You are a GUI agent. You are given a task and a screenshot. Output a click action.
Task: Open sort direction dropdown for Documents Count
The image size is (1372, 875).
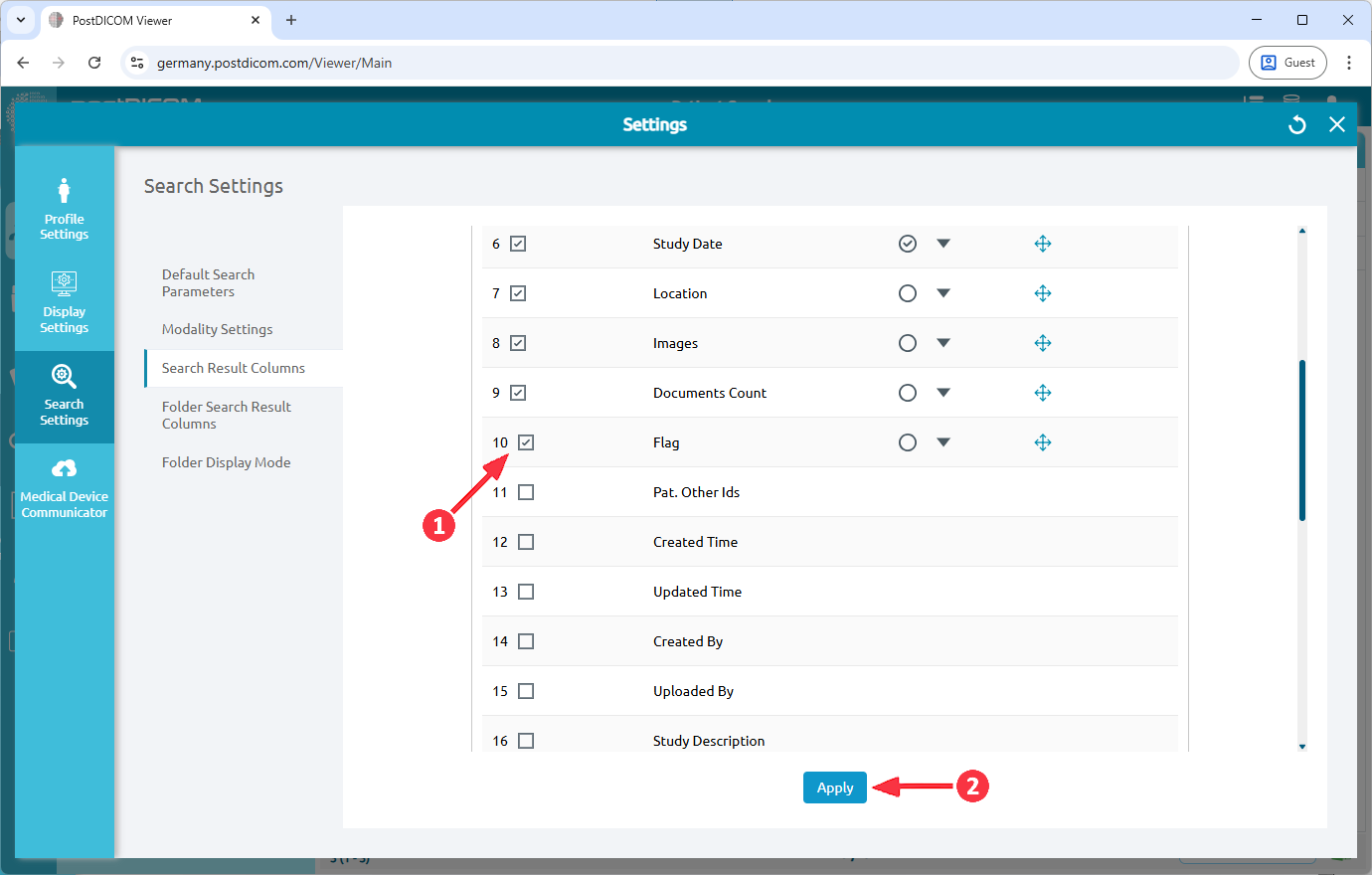[943, 393]
